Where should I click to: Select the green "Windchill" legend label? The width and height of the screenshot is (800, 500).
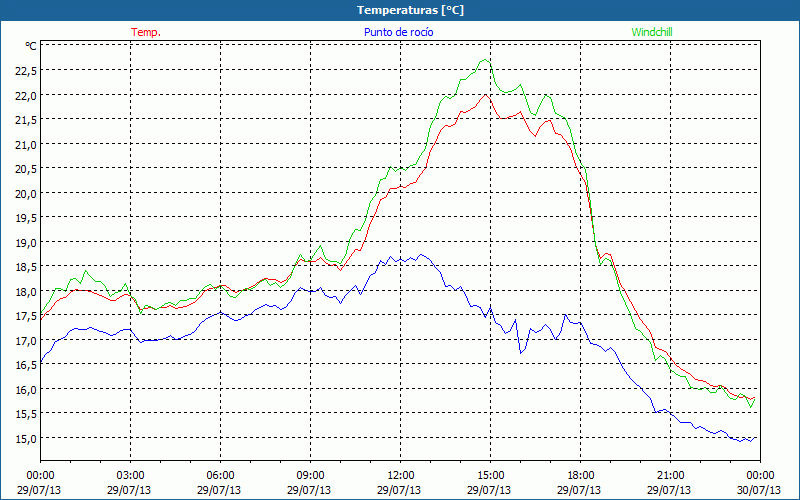tap(652, 32)
